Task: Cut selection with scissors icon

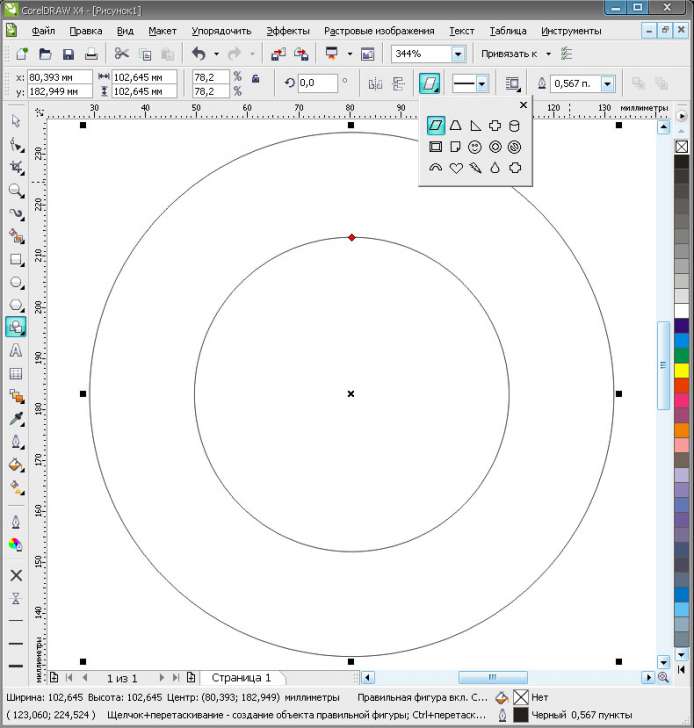Action: pyautogui.click(x=122, y=54)
